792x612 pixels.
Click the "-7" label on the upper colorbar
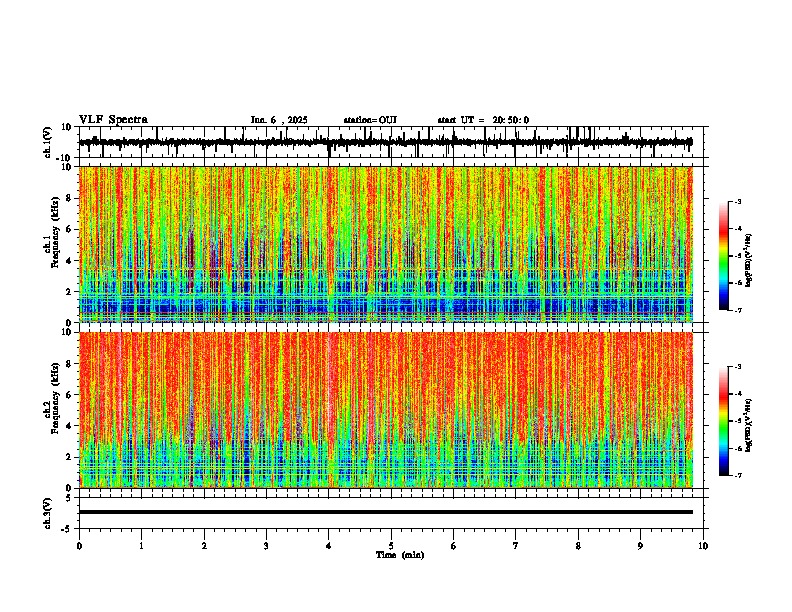click(737, 310)
